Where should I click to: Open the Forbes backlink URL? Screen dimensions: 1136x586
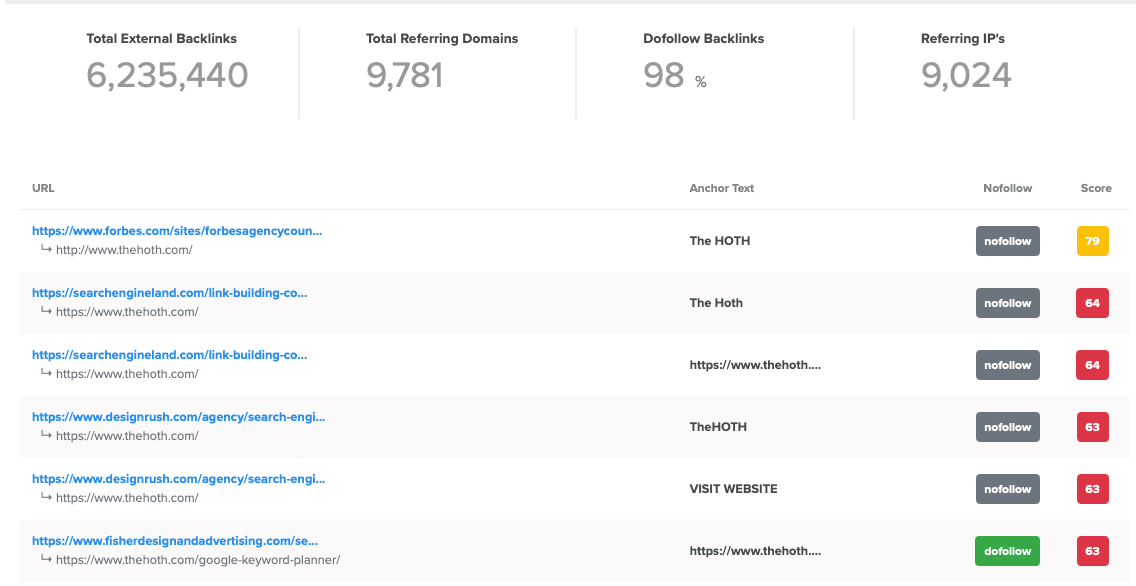[x=177, y=231]
